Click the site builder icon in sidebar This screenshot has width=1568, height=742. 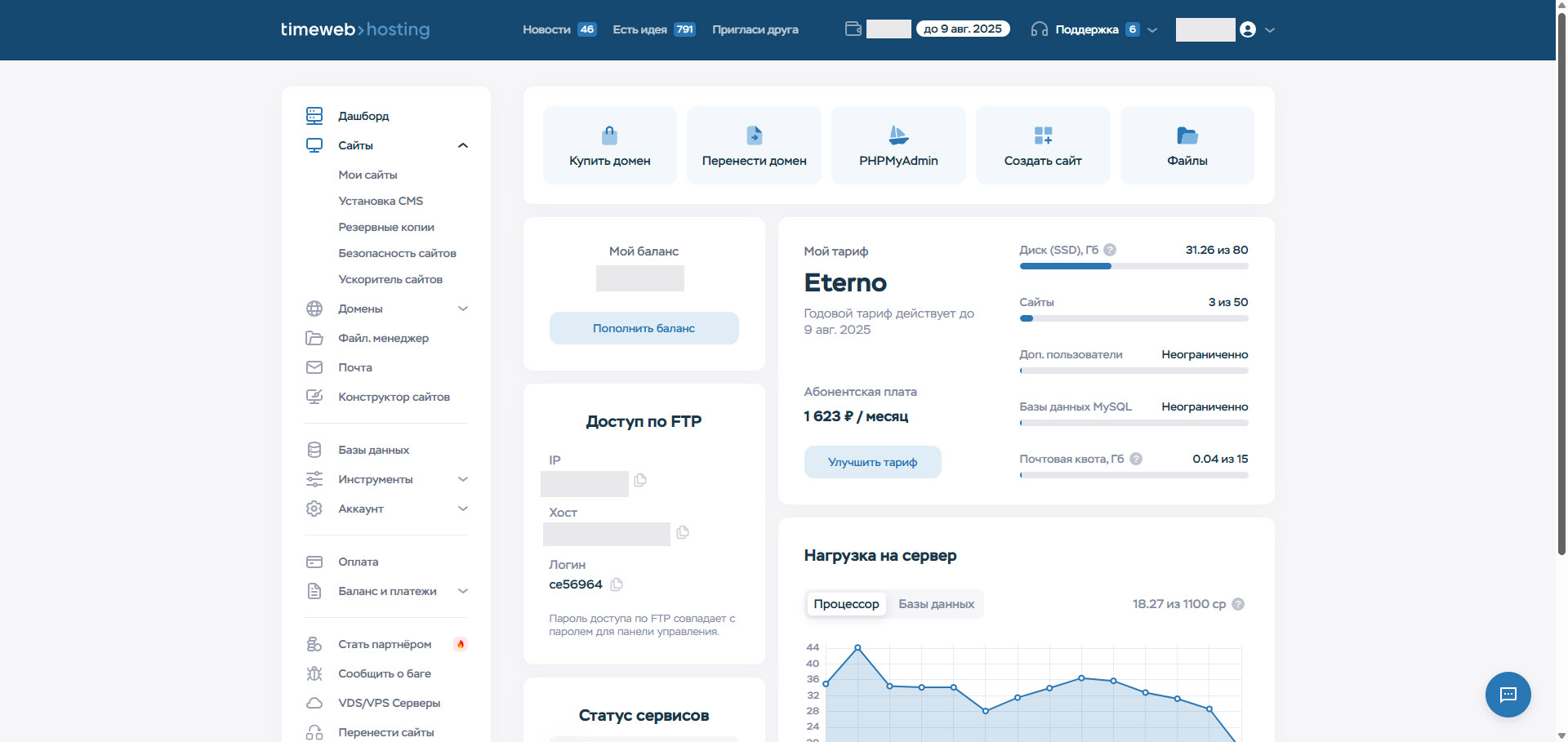pos(314,397)
